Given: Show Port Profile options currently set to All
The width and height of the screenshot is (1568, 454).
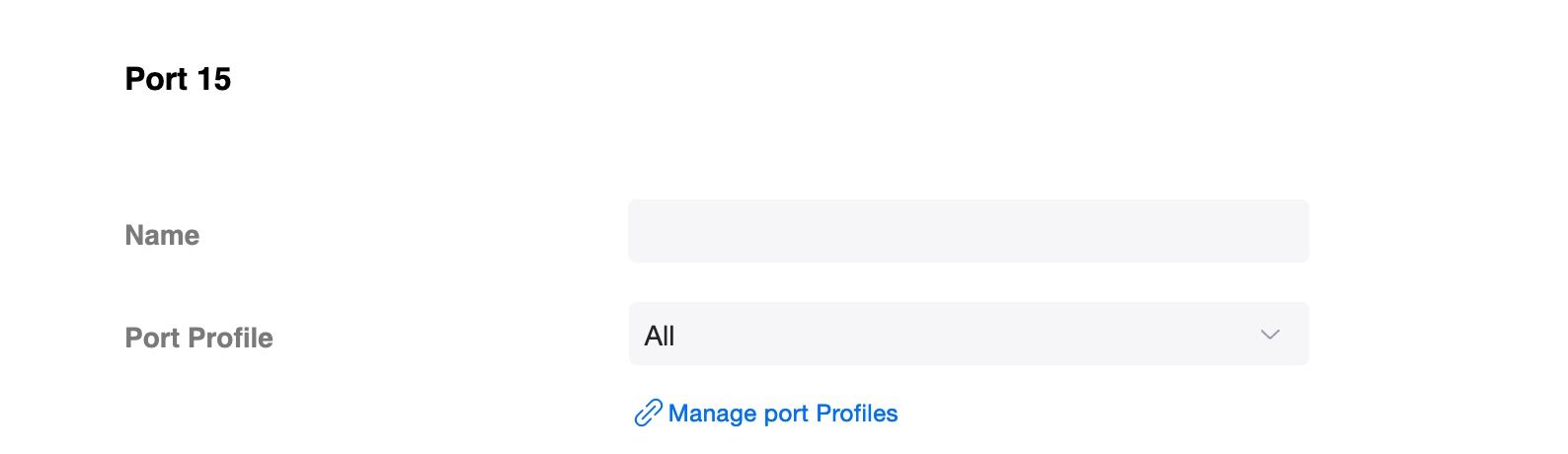Looking at the screenshot, I should tap(968, 334).
